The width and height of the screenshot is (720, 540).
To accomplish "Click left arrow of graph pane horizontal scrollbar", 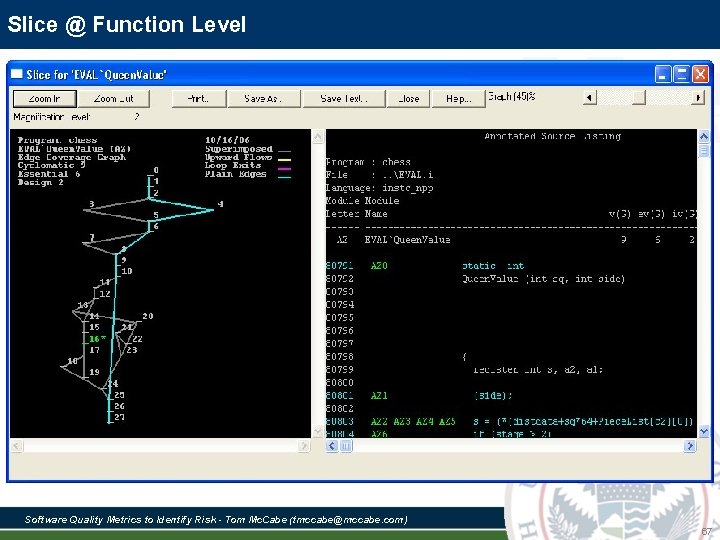I will pyautogui.click(x=17, y=445).
